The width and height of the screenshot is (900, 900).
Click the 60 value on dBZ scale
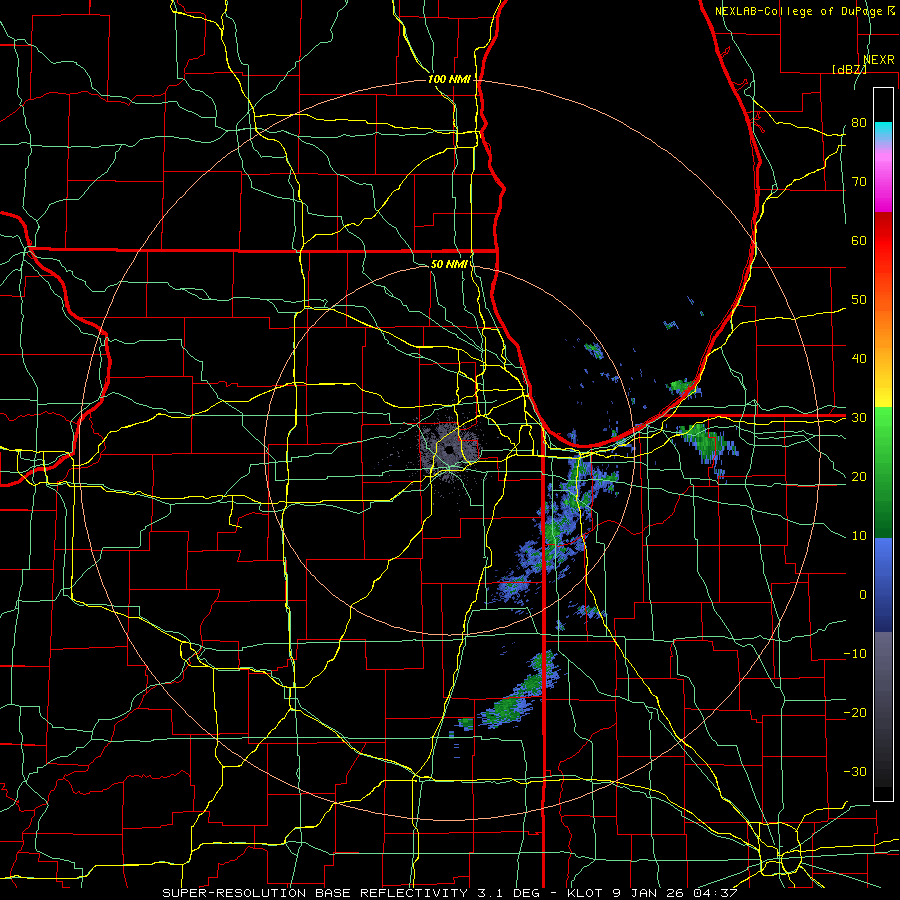(859, 240)
